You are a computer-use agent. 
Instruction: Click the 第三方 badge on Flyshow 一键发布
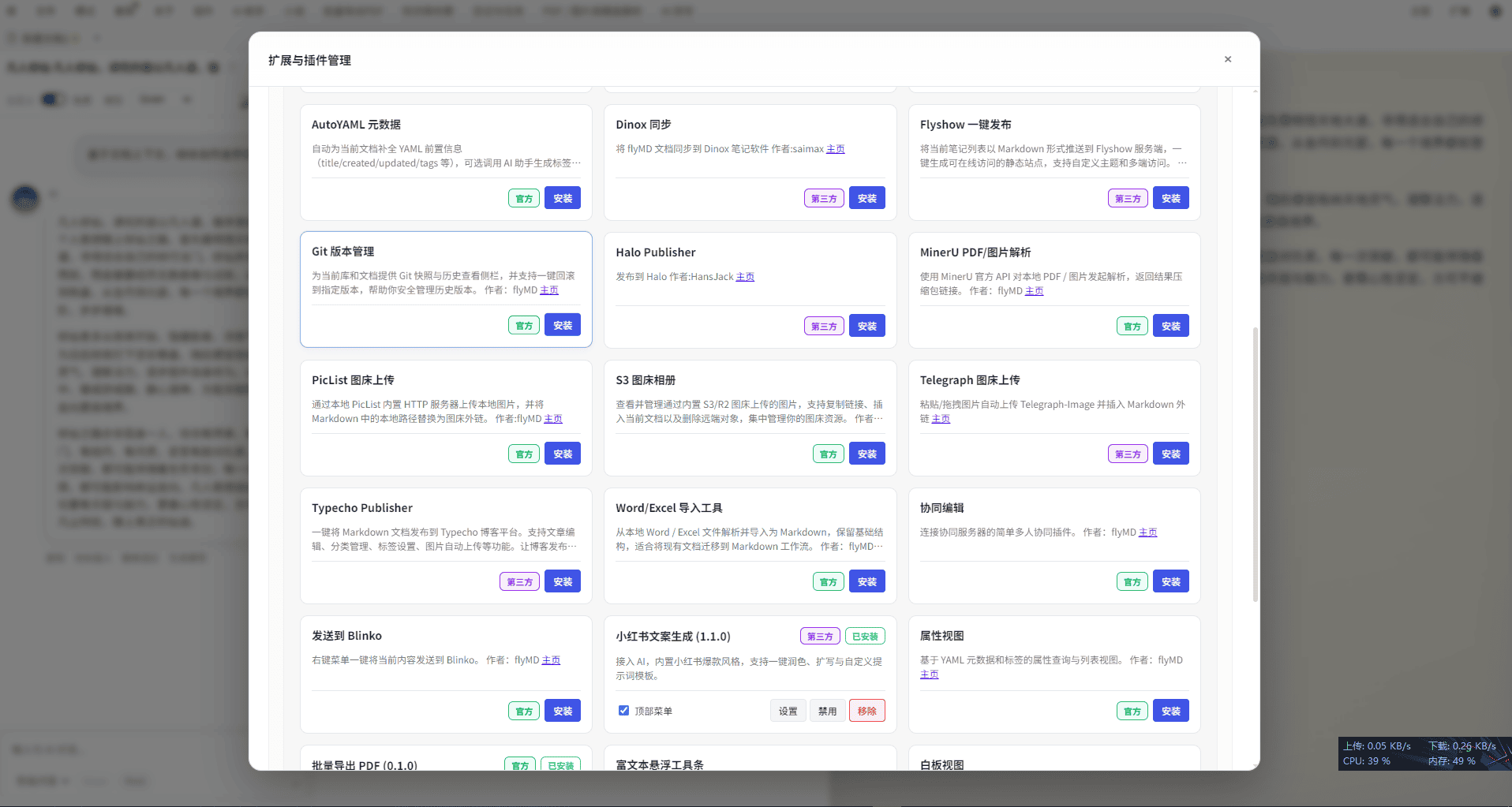1128,199
